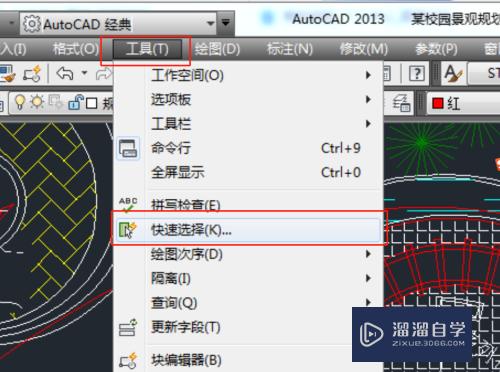The image size is (500, 372).
Task: Open the 参数(P) menu
Action: (436, 49)
